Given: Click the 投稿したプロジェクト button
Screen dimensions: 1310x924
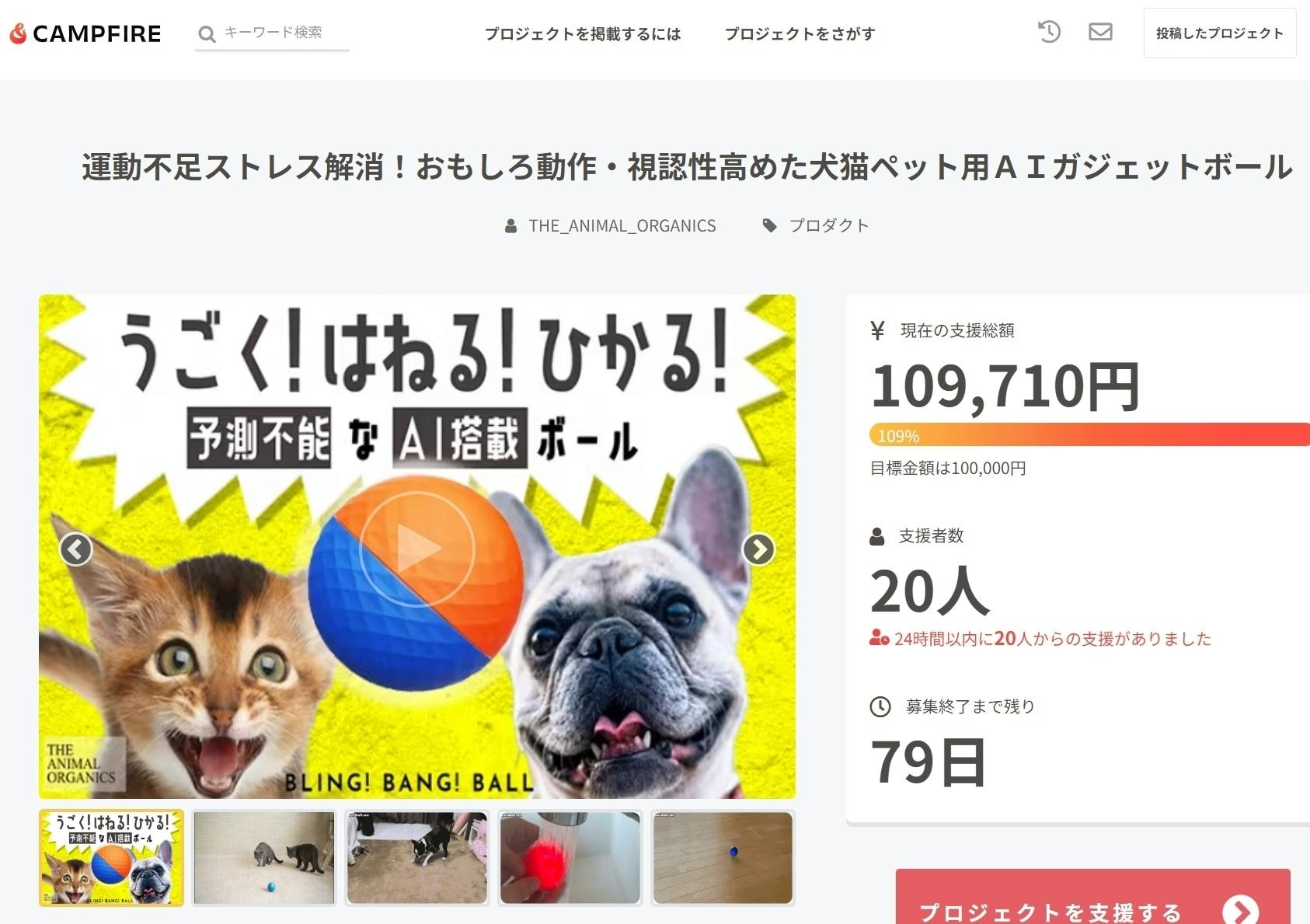Looking at the screenshot, I should pyautogui.click(x=1220, y=33).
